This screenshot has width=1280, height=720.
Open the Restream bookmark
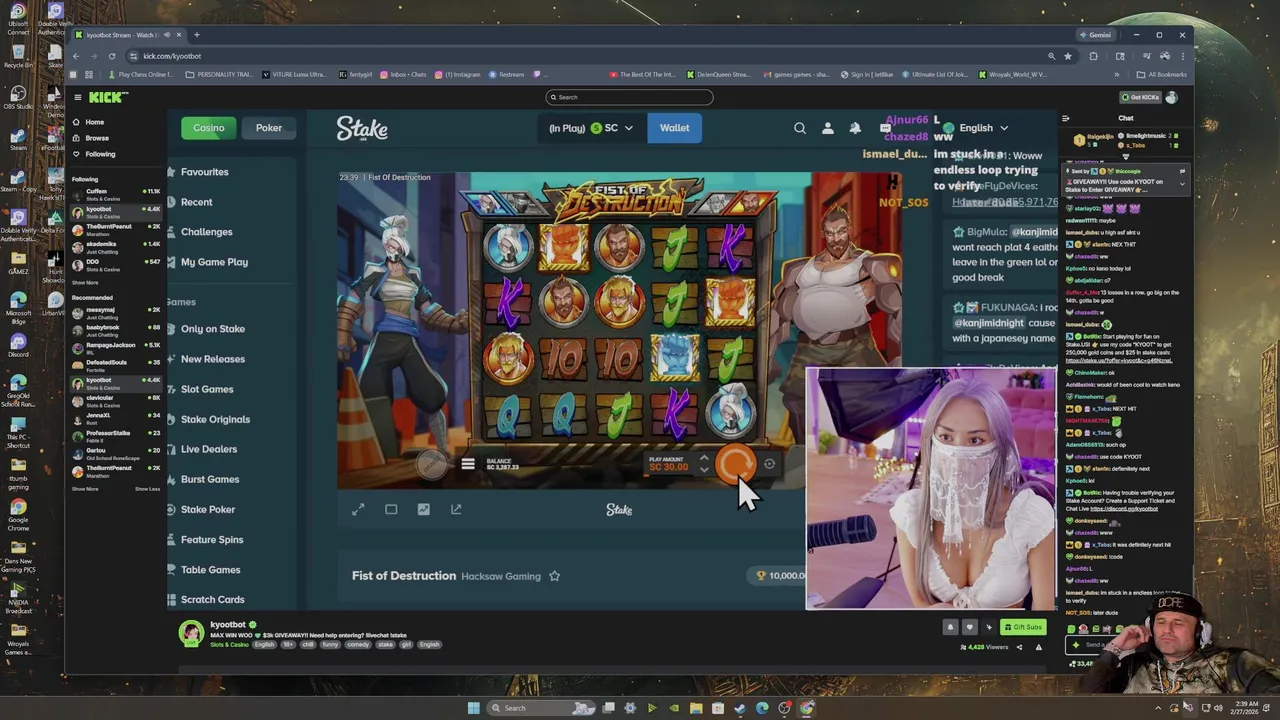point(506,74)
